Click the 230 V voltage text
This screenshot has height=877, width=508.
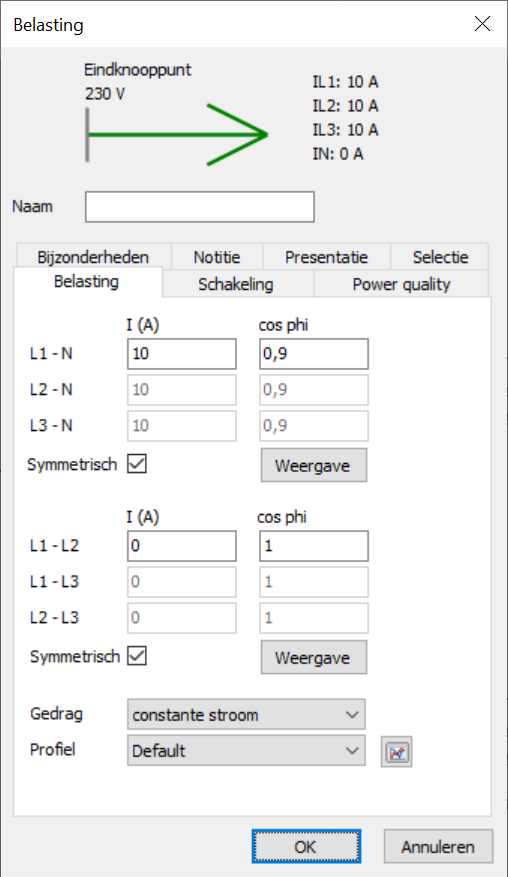[105, 93]
